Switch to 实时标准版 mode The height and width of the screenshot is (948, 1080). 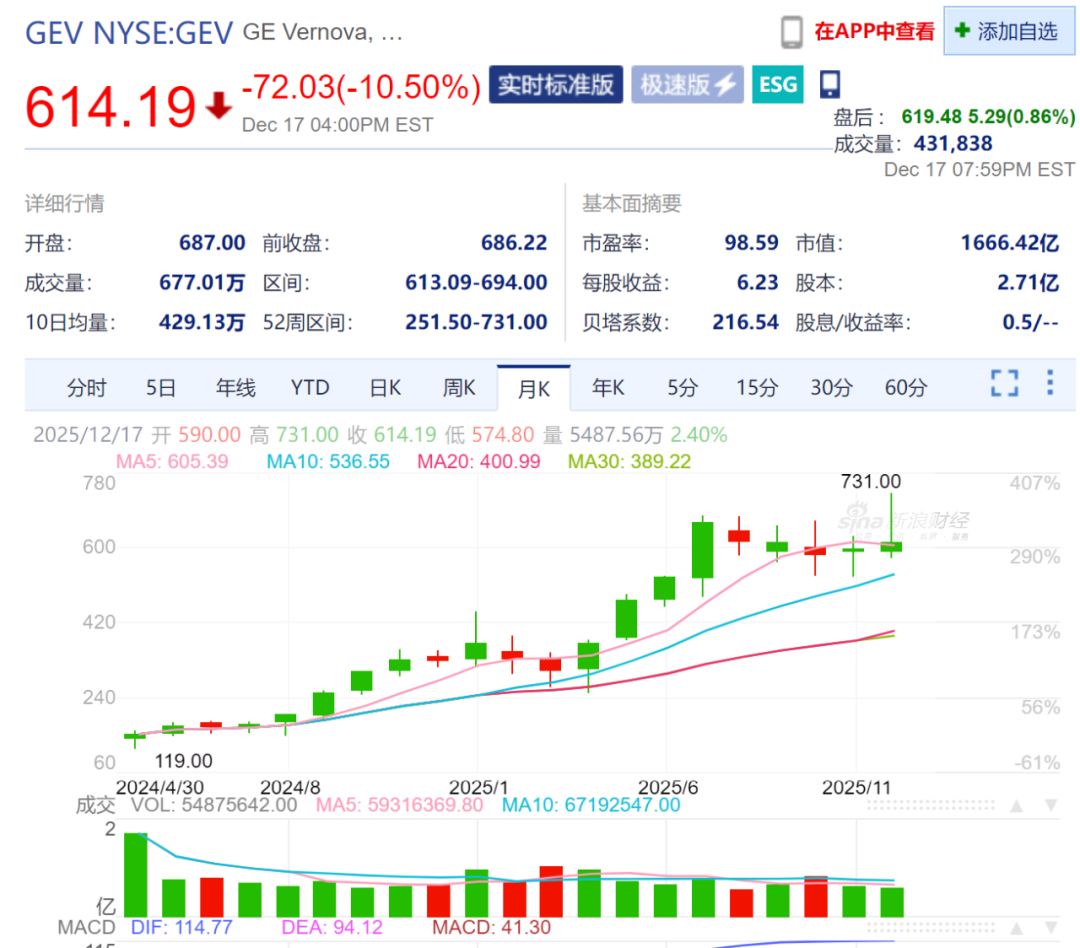(x=556, y=85)
